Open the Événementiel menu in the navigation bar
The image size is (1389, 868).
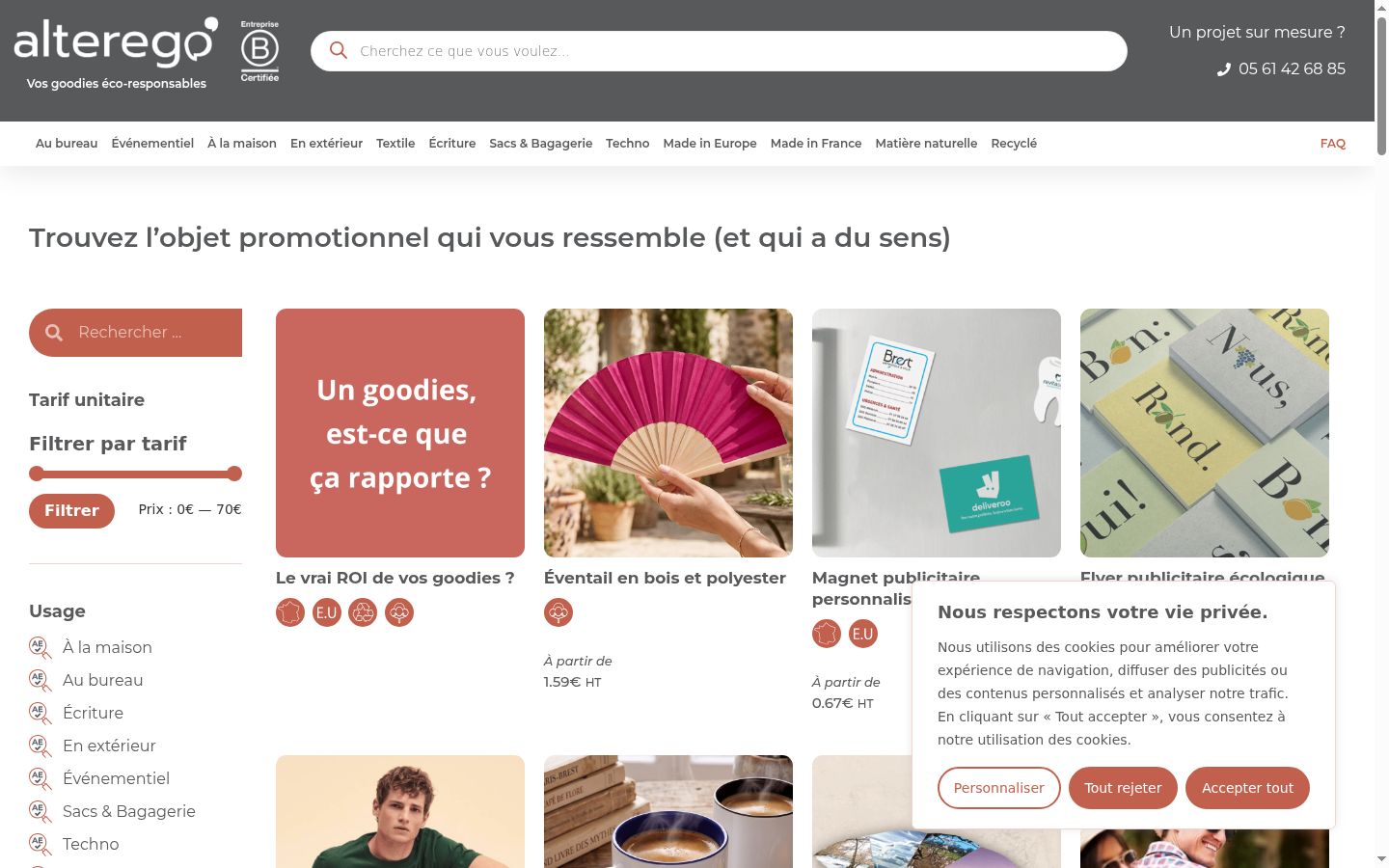click(x=152, y=144)
